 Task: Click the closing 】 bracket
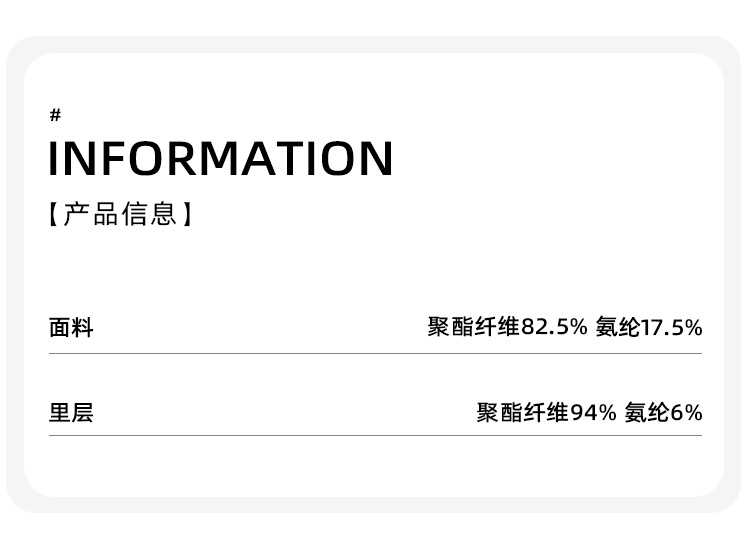186,214
